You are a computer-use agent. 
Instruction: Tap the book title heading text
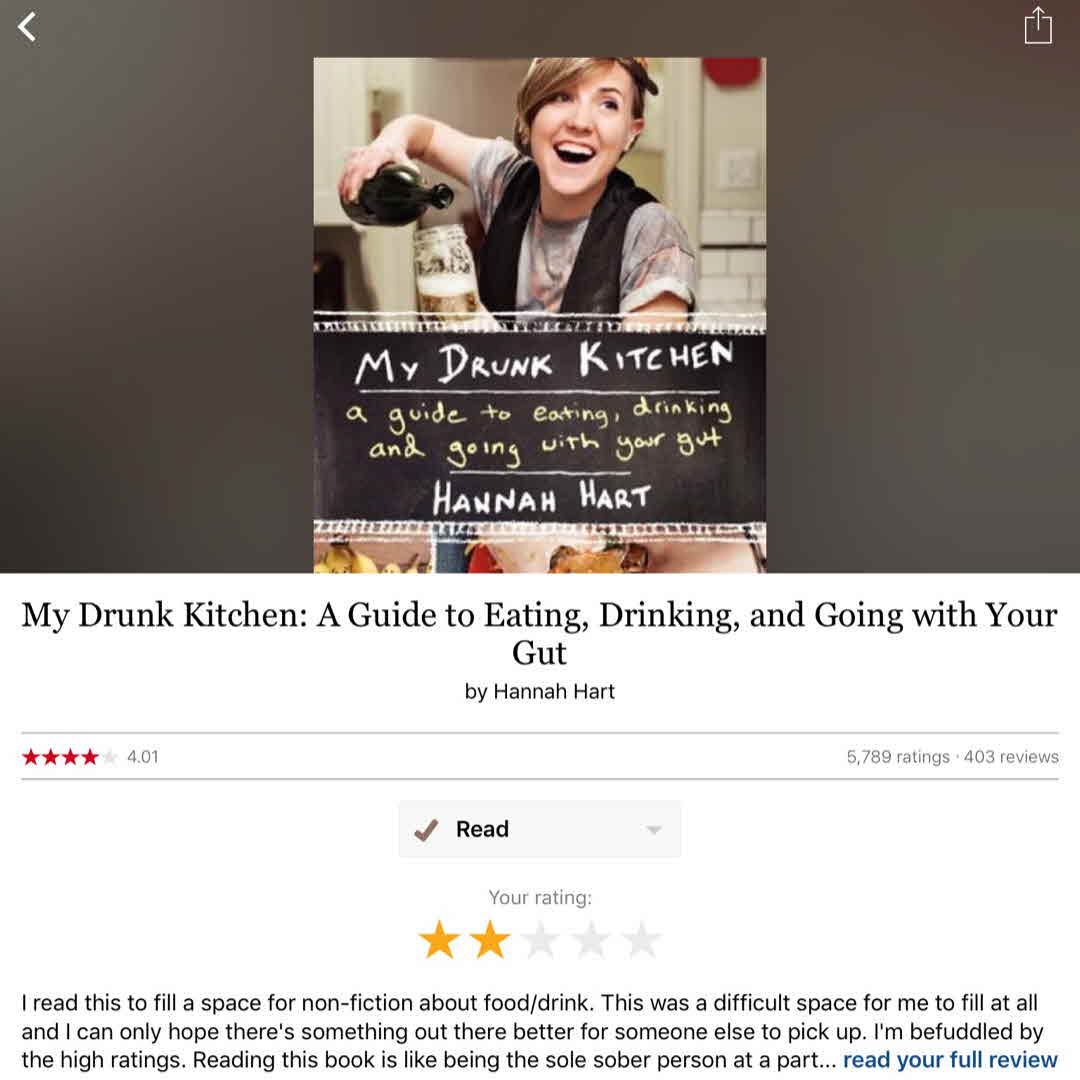point(540,633)
